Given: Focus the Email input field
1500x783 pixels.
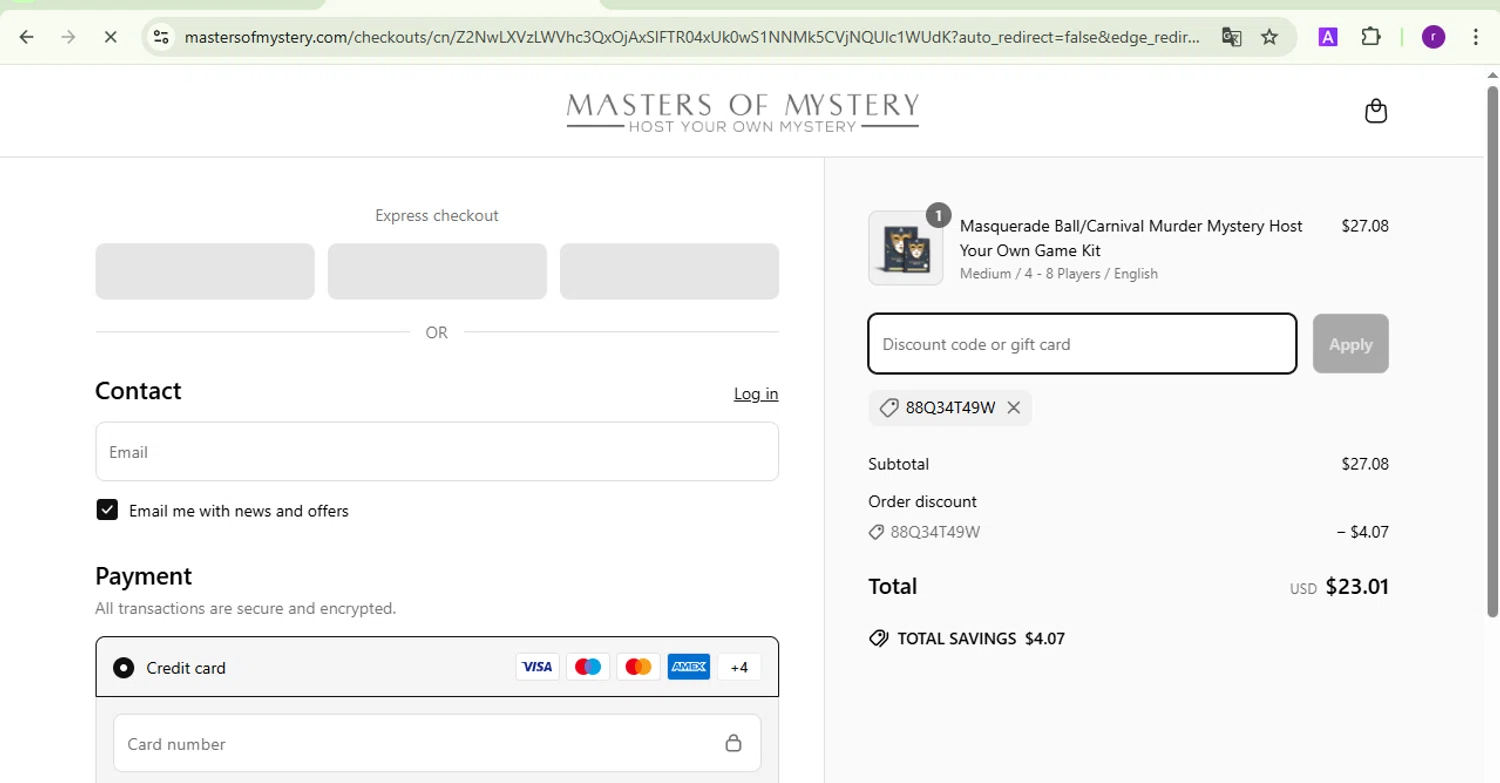Looking at the screenshot, I should click(x=437, y=452).
